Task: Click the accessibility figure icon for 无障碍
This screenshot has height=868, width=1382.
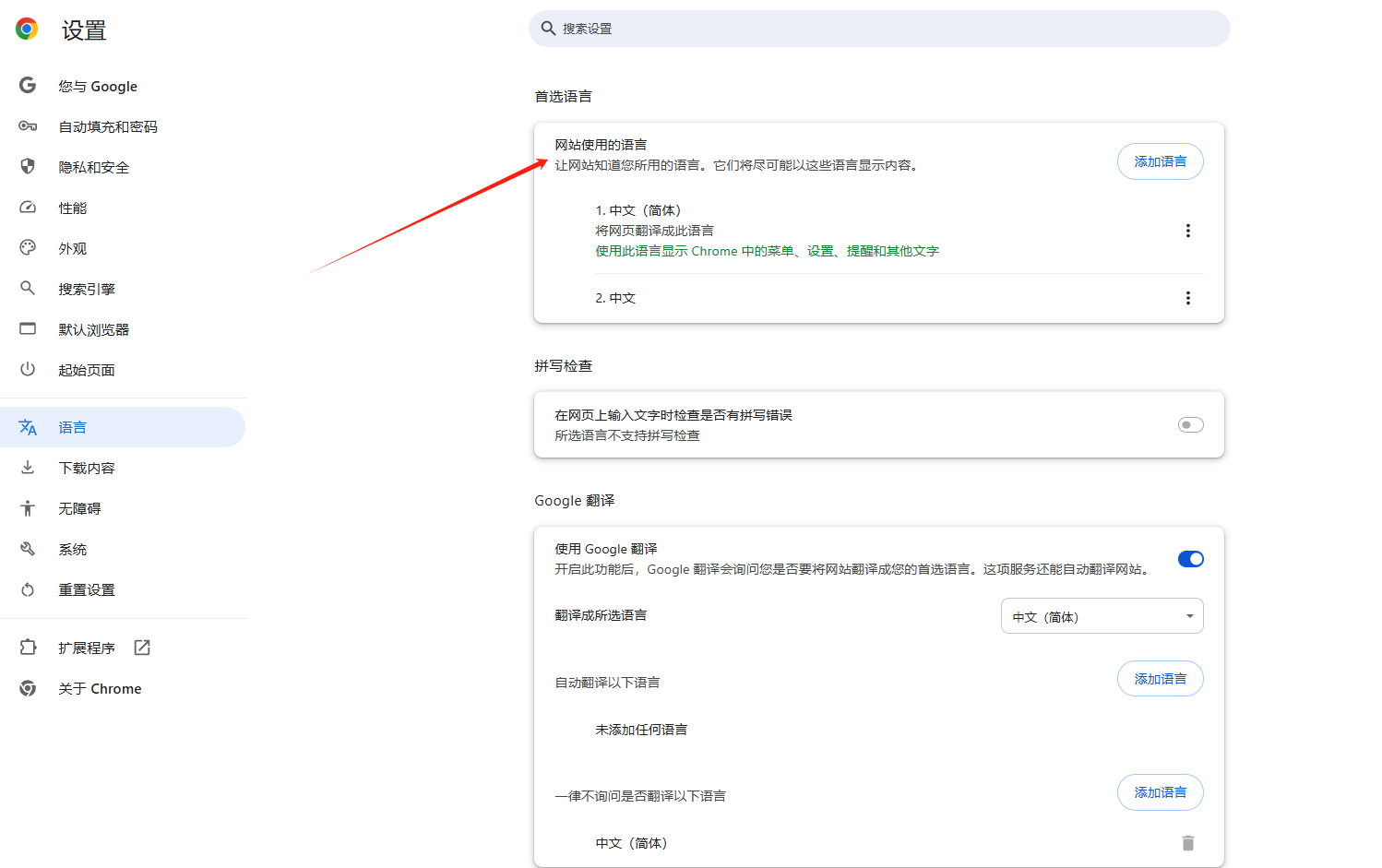Action: click(28, 508)
